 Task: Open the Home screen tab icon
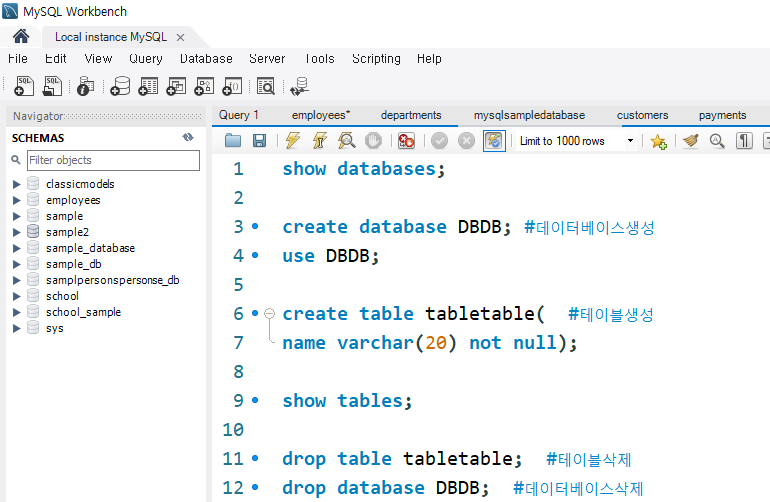(21, 36)
